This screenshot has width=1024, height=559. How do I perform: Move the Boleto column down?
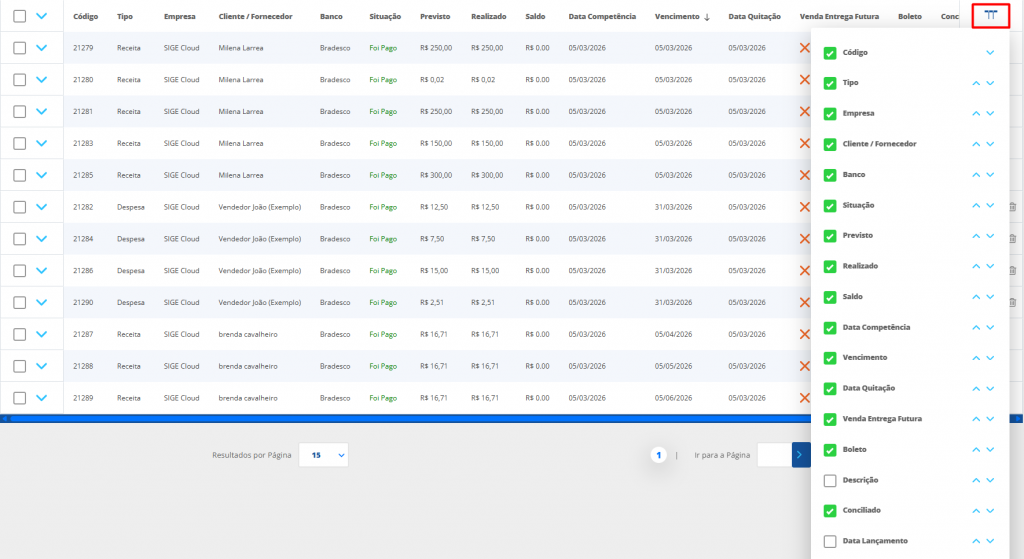990,450
